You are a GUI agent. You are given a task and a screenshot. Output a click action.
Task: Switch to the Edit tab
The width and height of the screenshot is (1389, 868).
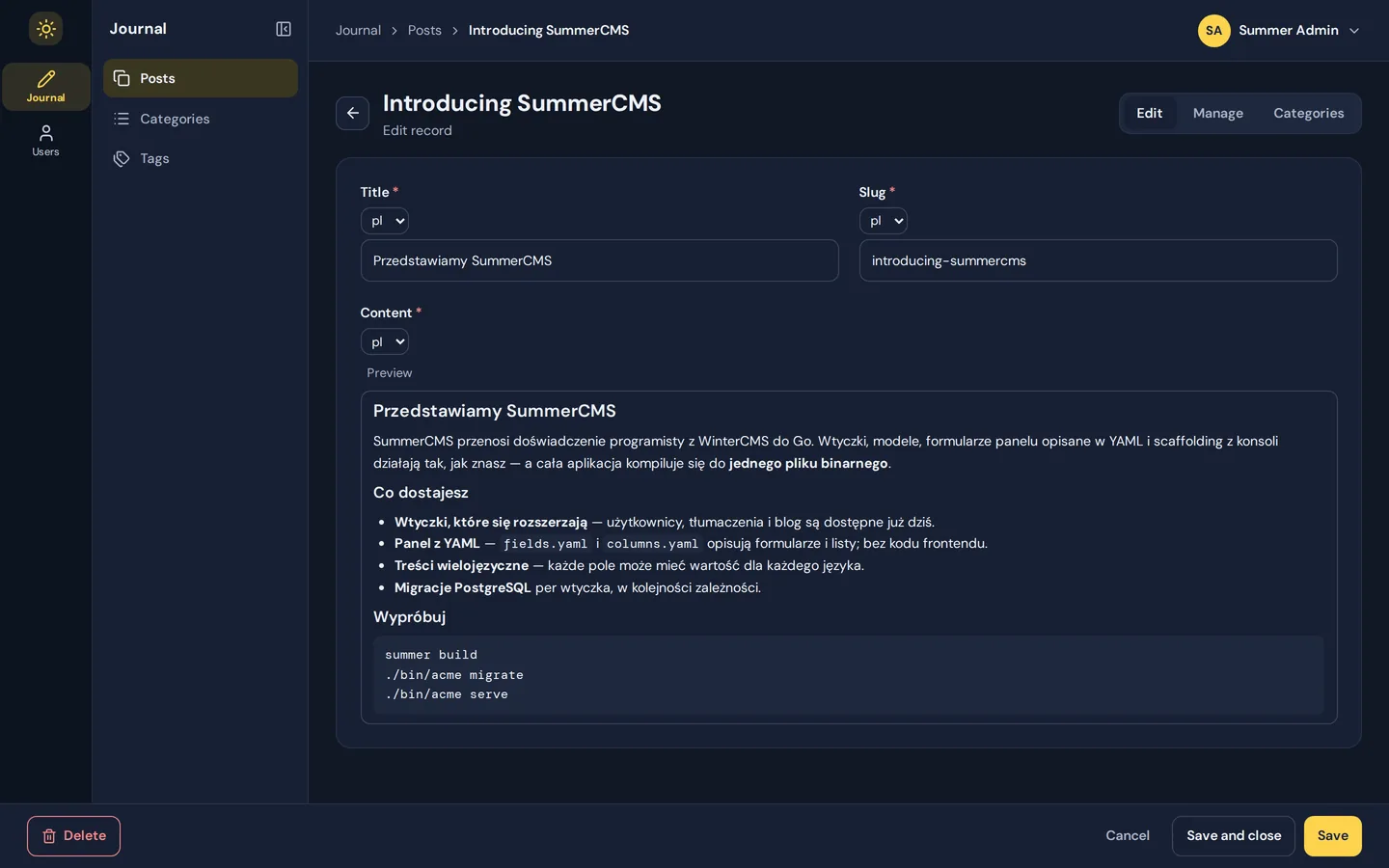(1149, 113)
